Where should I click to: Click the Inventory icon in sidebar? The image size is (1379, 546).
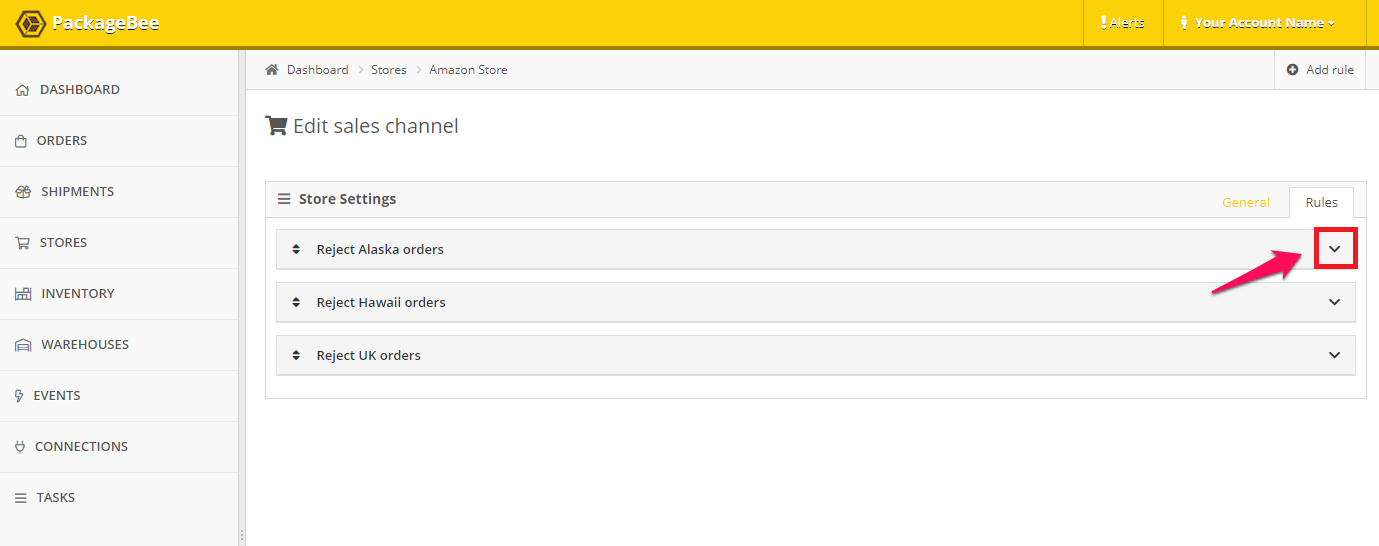tap(23, 294)
